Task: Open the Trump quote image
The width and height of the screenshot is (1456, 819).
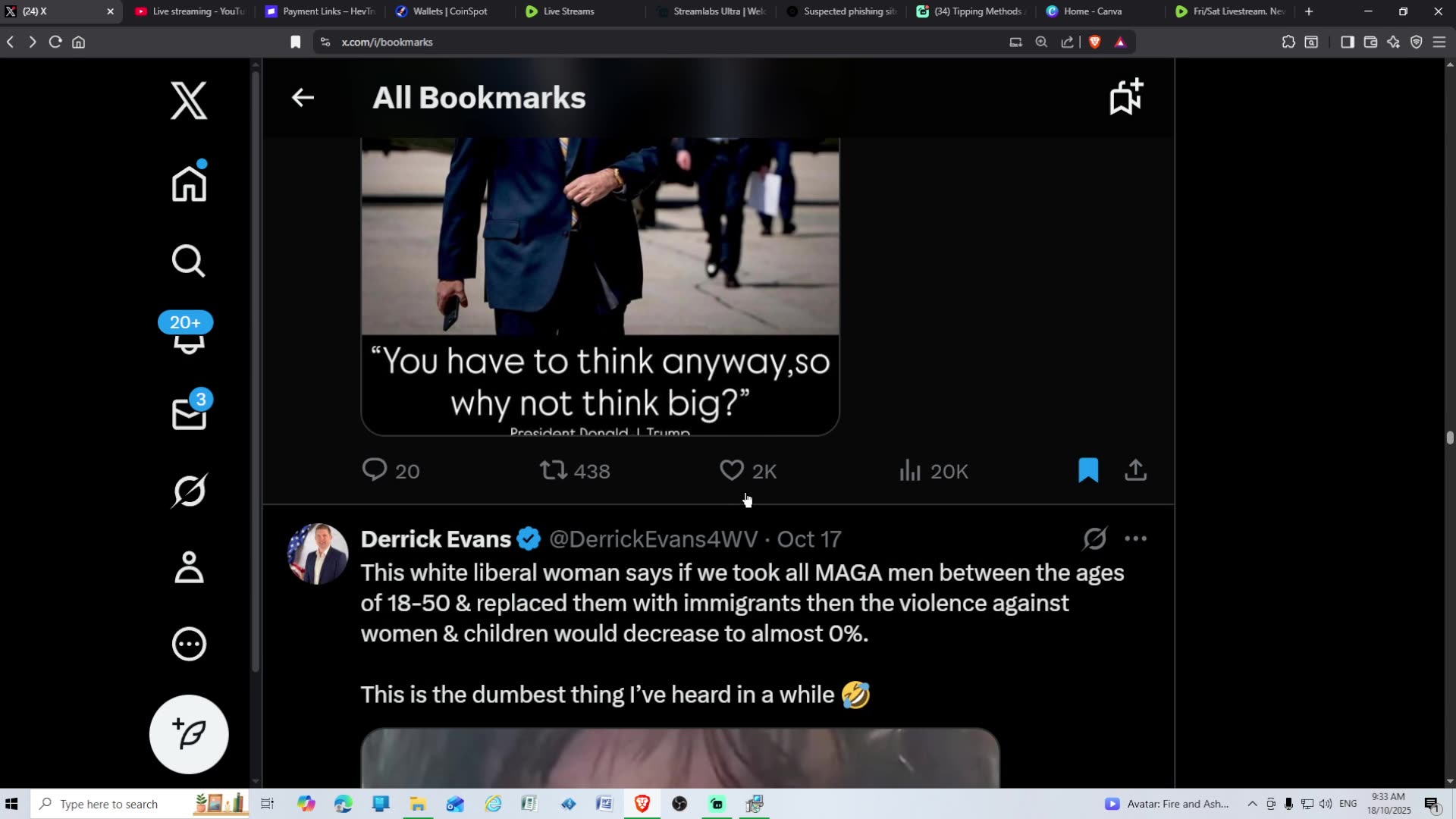Action: [600, 287]
